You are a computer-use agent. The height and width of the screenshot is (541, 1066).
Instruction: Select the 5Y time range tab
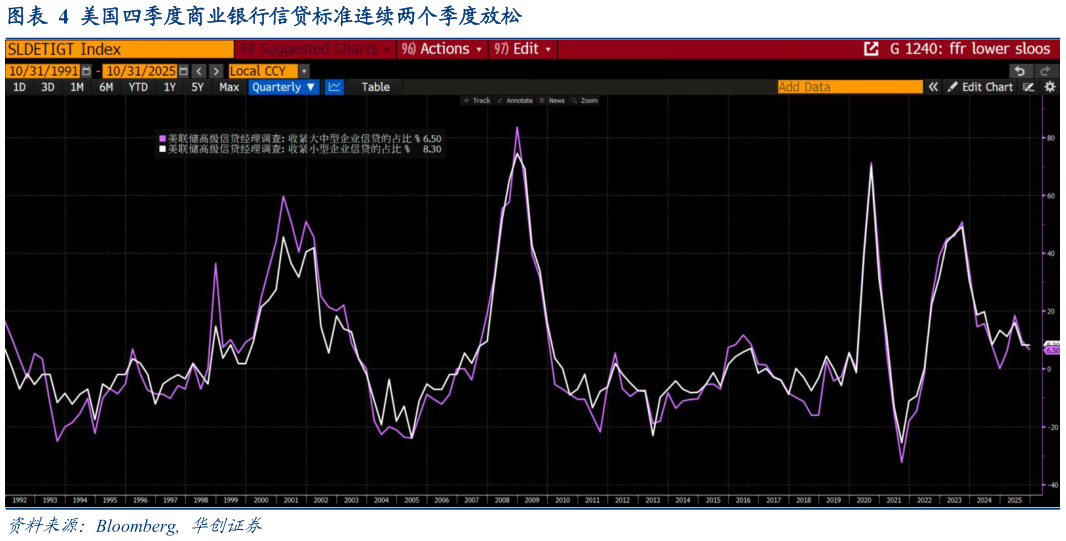pyautogui.click(x=197, y=87)
